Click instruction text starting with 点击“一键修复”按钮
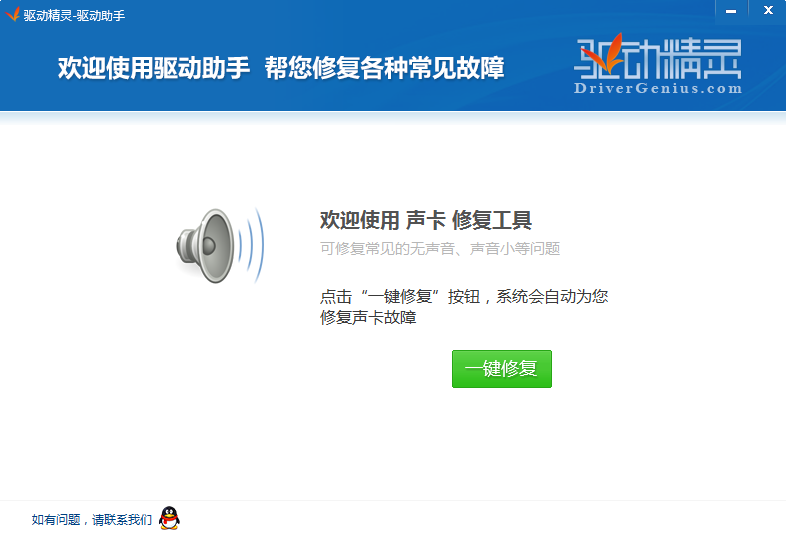The width and height of the screenshot is (786, 541). pyautogui.click(x=464, y=296)
